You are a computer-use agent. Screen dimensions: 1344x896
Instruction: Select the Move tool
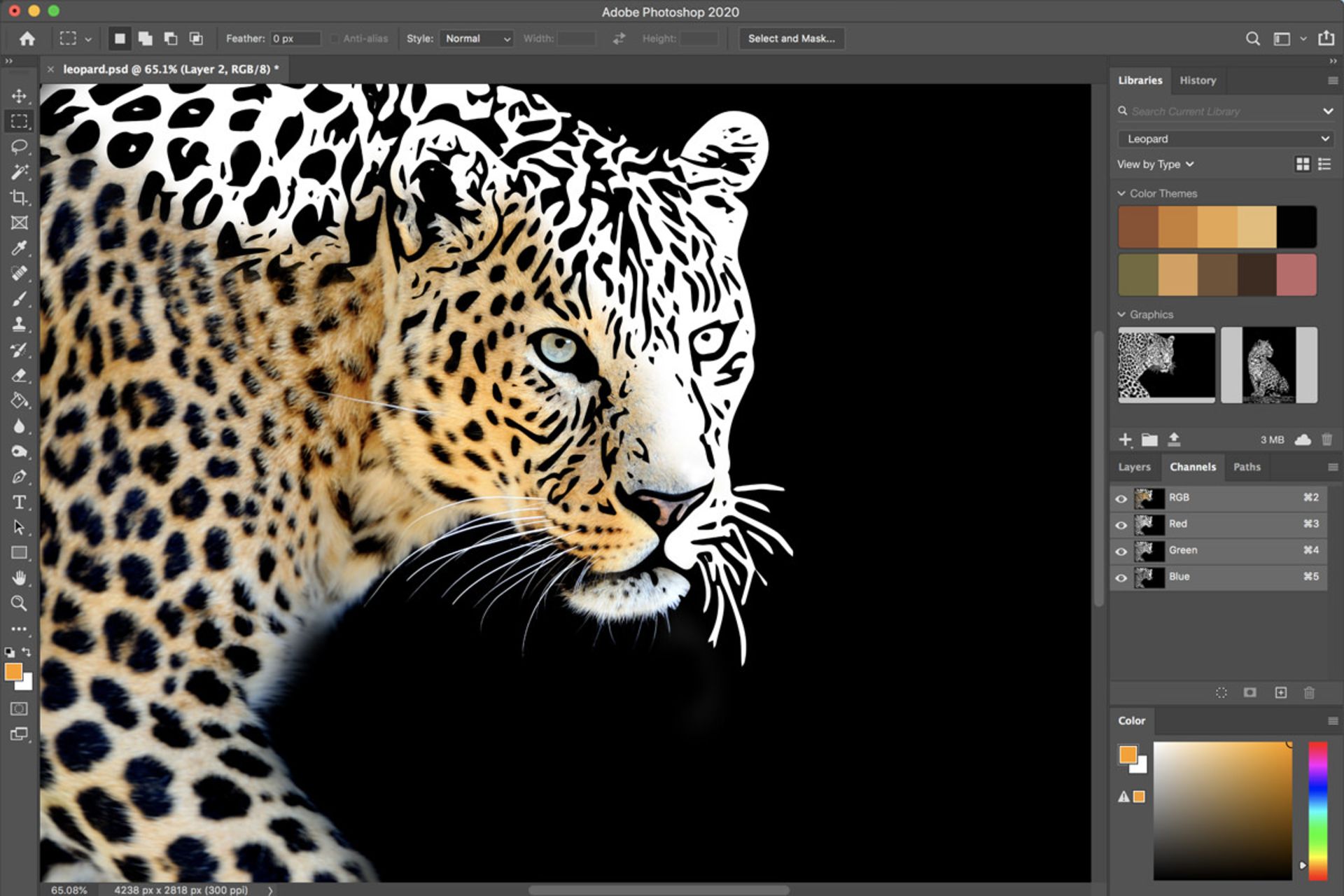19,96
